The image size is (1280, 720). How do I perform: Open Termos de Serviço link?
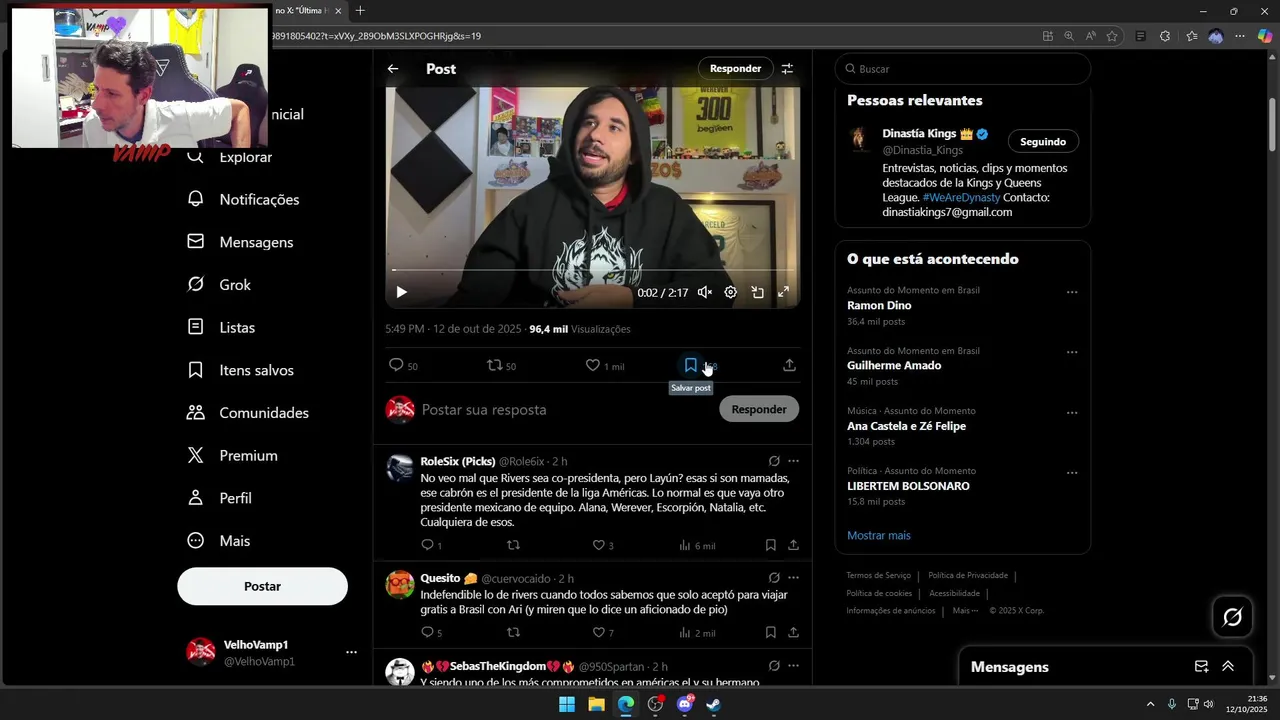(x=878, y=575)
